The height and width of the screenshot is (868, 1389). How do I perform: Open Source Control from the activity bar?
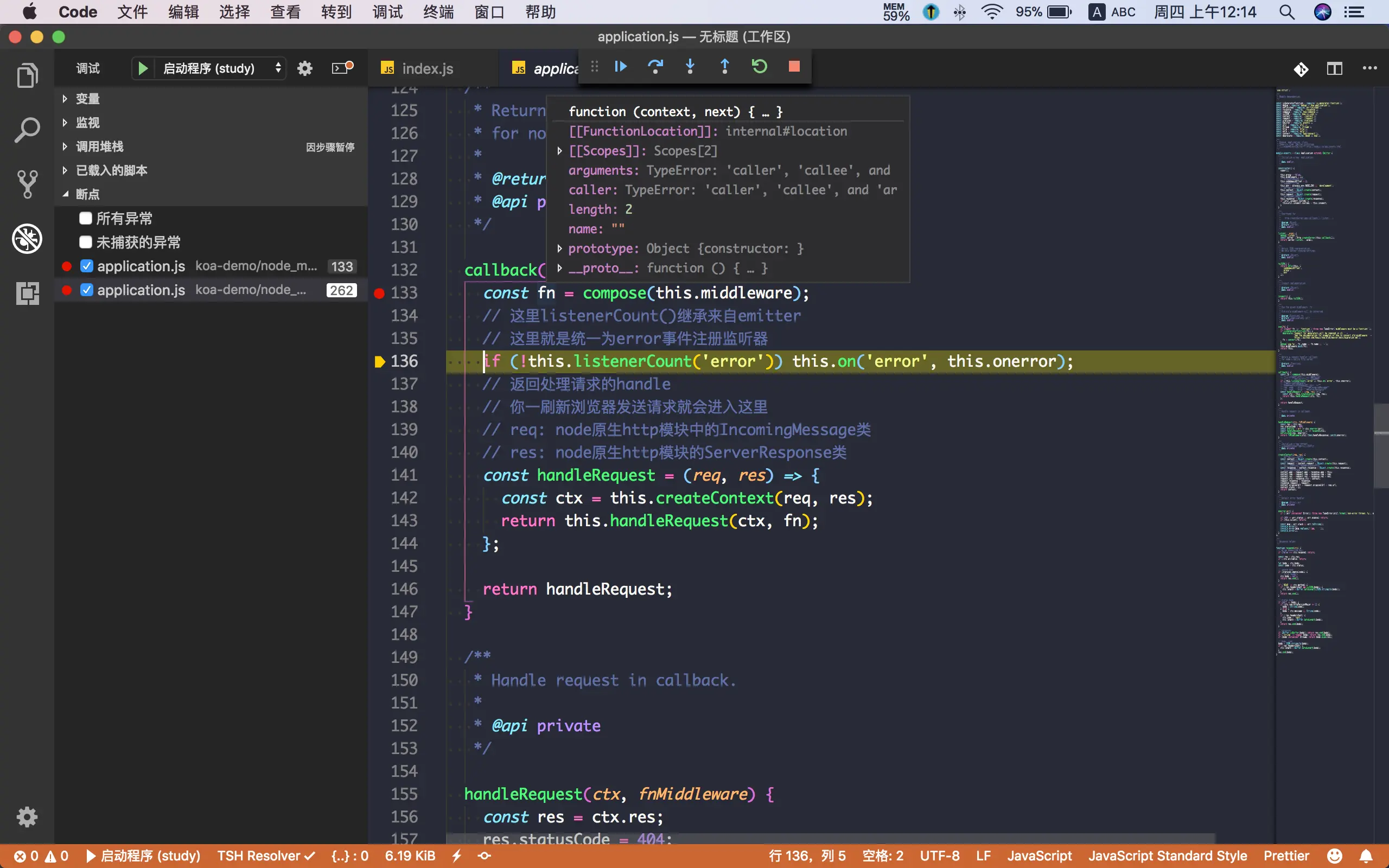point(27,184)
